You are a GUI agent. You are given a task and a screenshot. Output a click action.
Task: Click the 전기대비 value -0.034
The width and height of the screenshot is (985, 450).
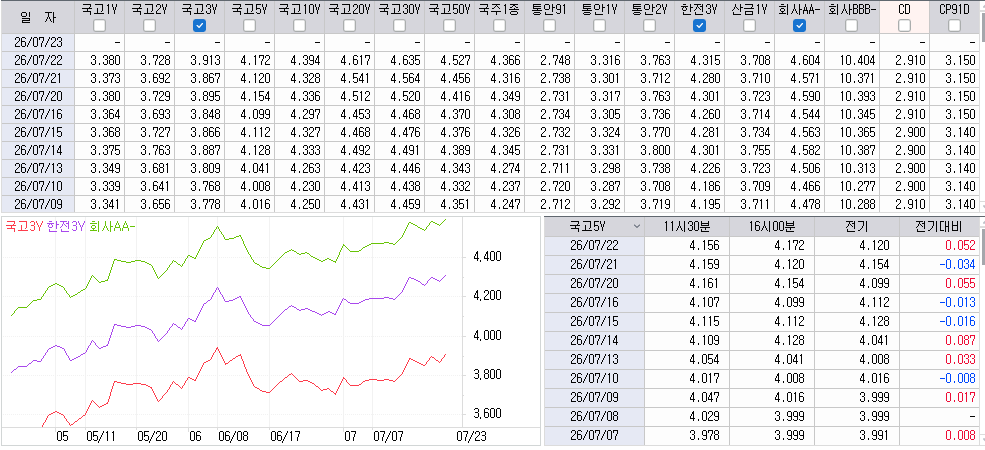pos(959,264)
